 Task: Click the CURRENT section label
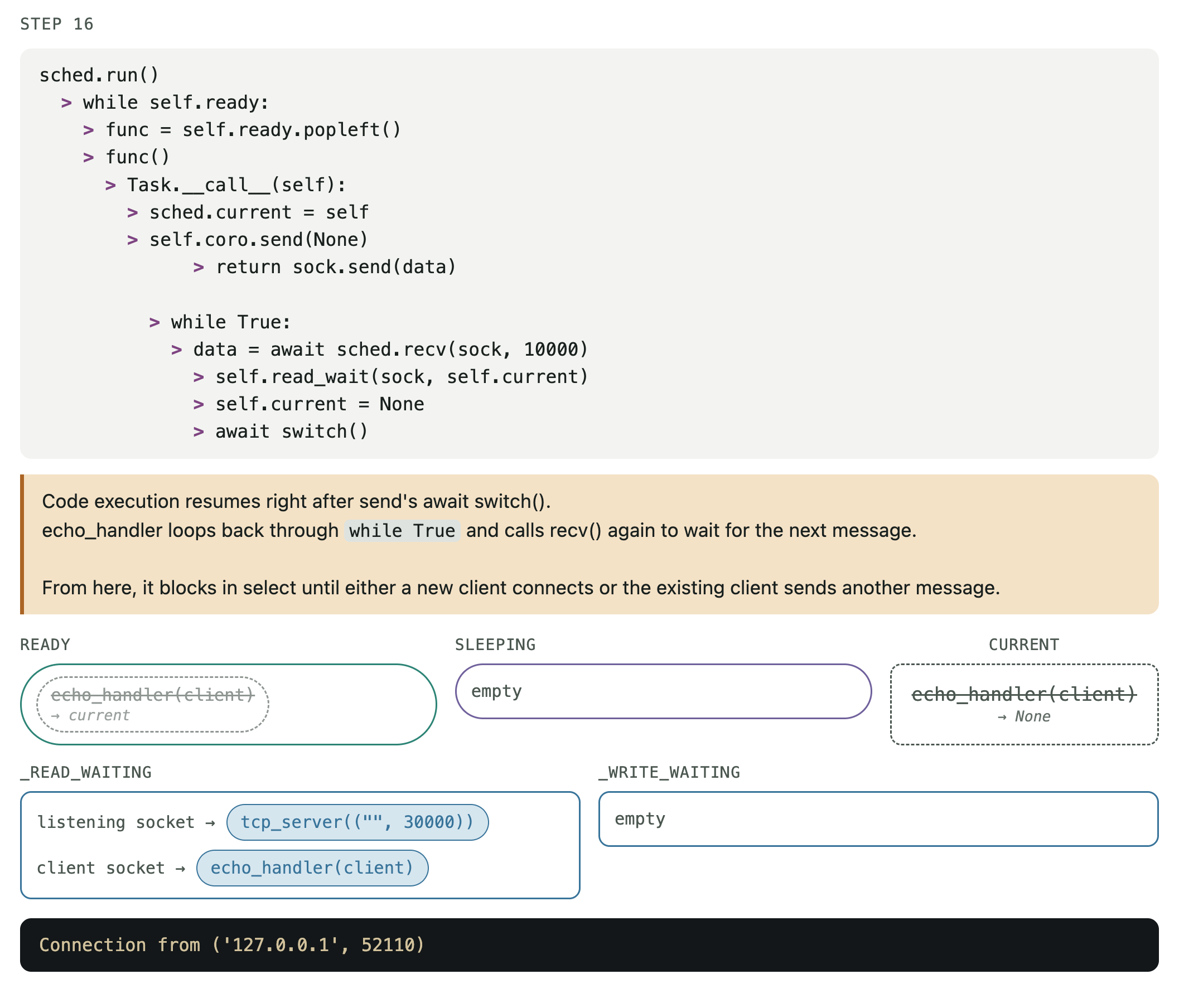tap(1023, 644)
